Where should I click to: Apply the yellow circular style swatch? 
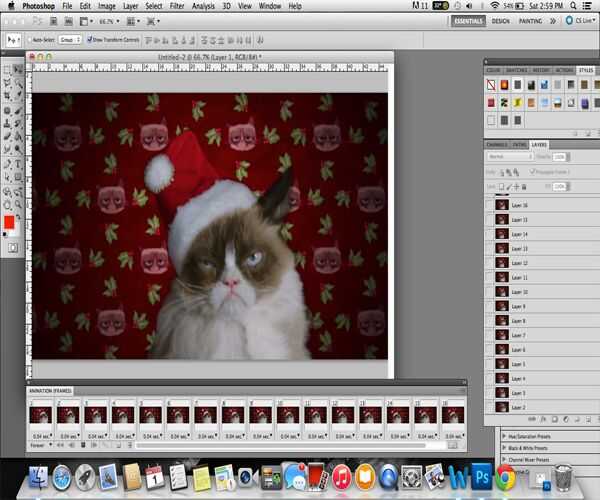[x=517, y=103]
